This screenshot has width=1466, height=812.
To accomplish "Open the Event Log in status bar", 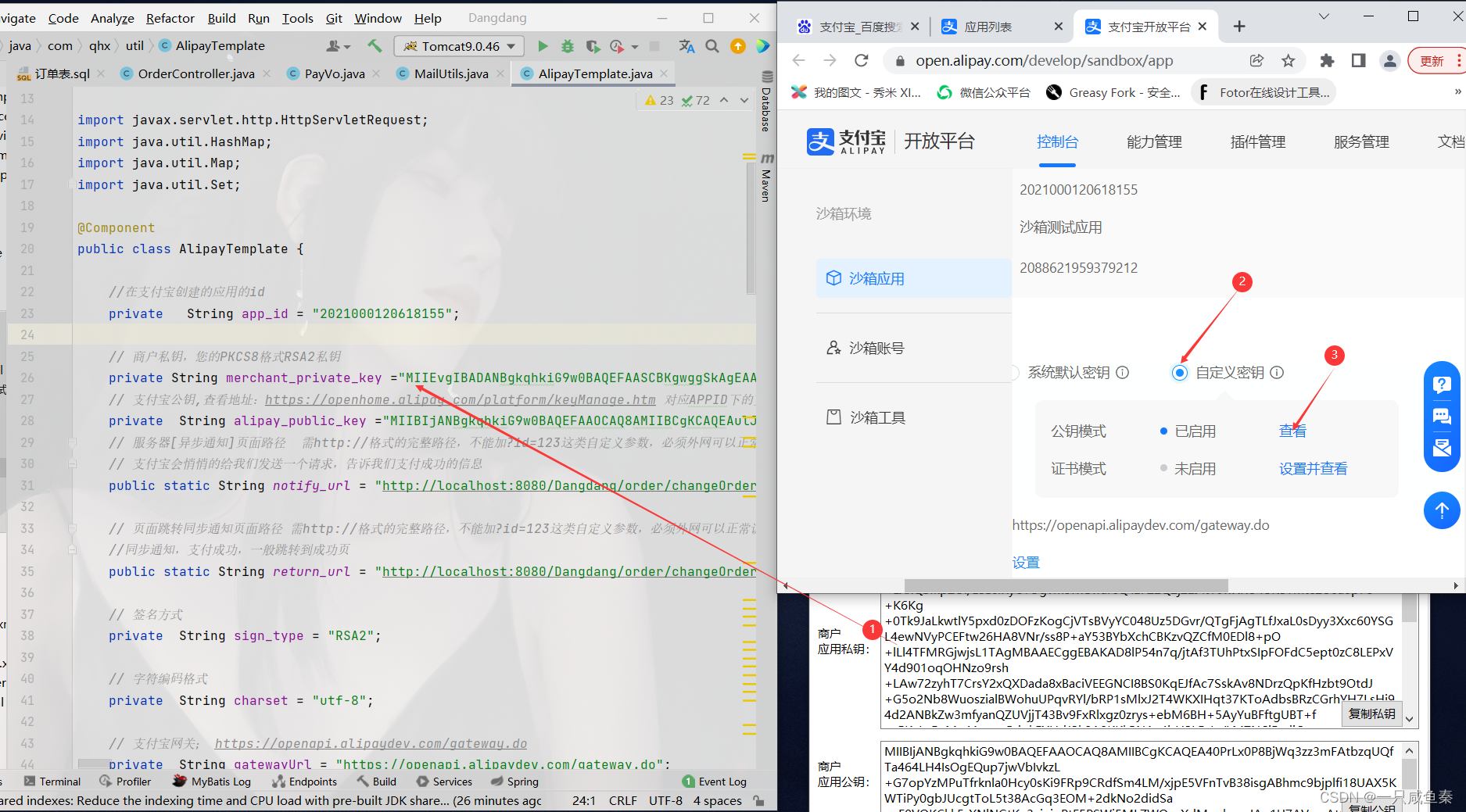I will tap(715, 782).
